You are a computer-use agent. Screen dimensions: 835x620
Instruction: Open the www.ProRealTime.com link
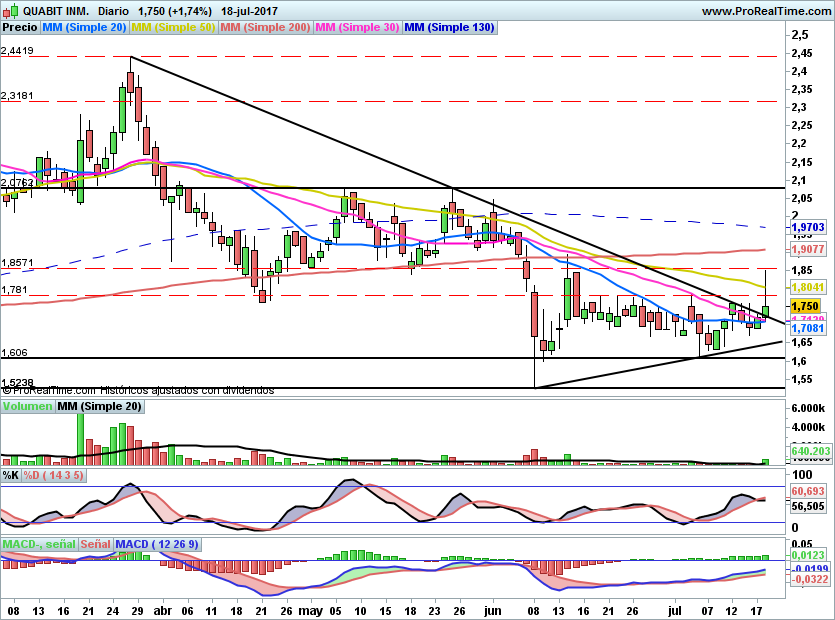(766, 11)
